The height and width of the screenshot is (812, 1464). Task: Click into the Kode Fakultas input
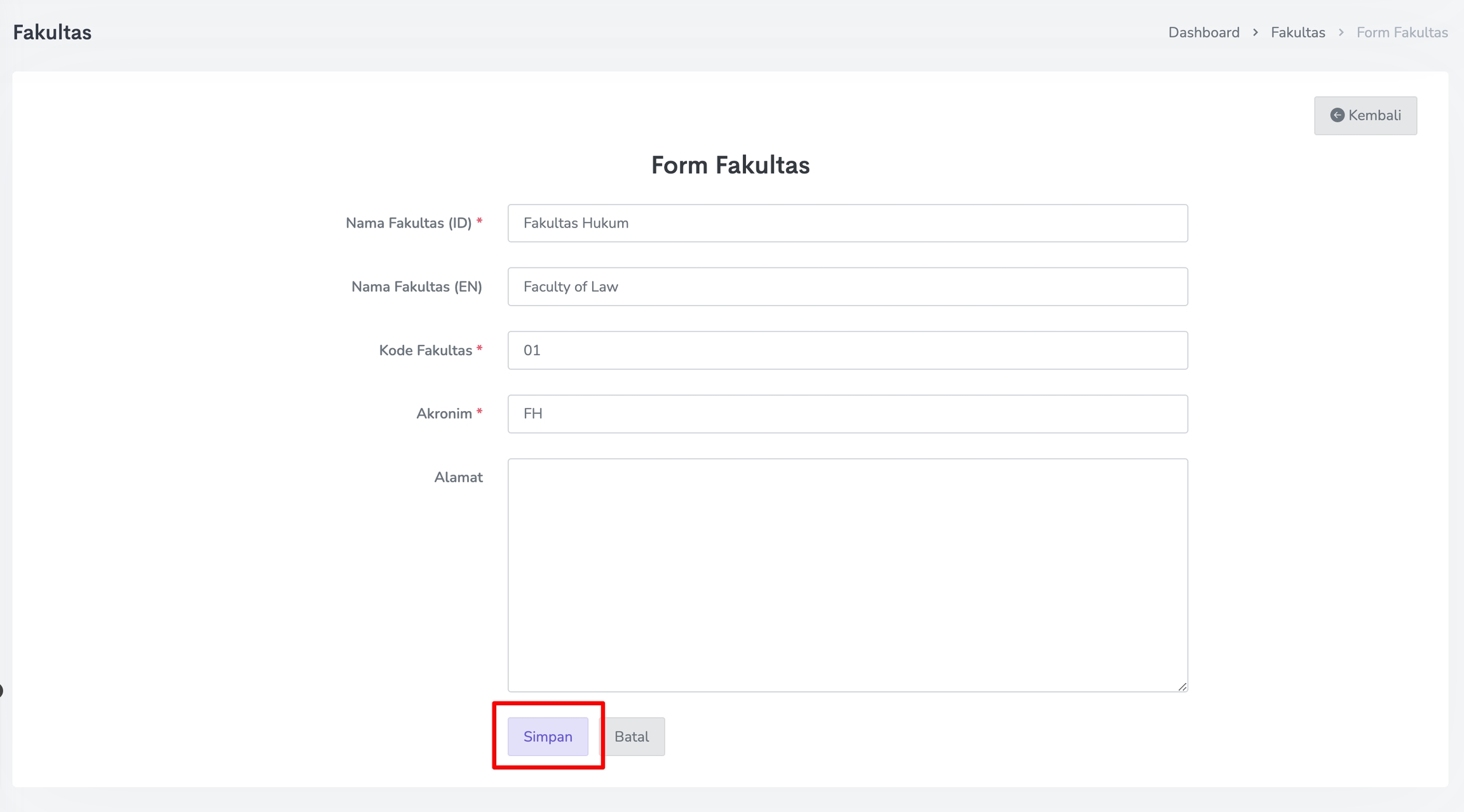coord(847,350)
